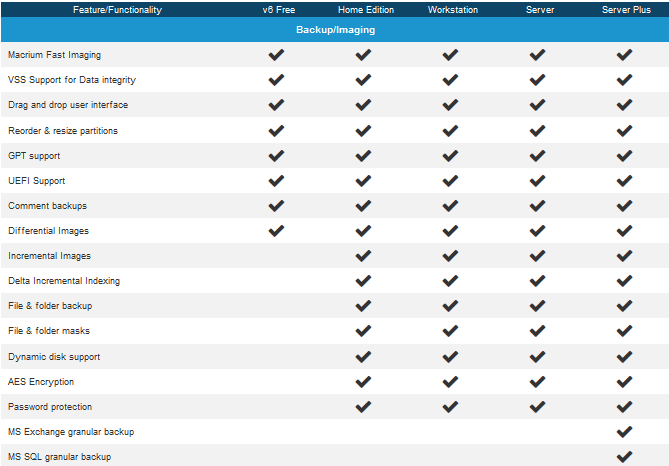Click Home Edition checkmark for Dynamic disk support
Screen dimensions: 669x466
[364, 357]
